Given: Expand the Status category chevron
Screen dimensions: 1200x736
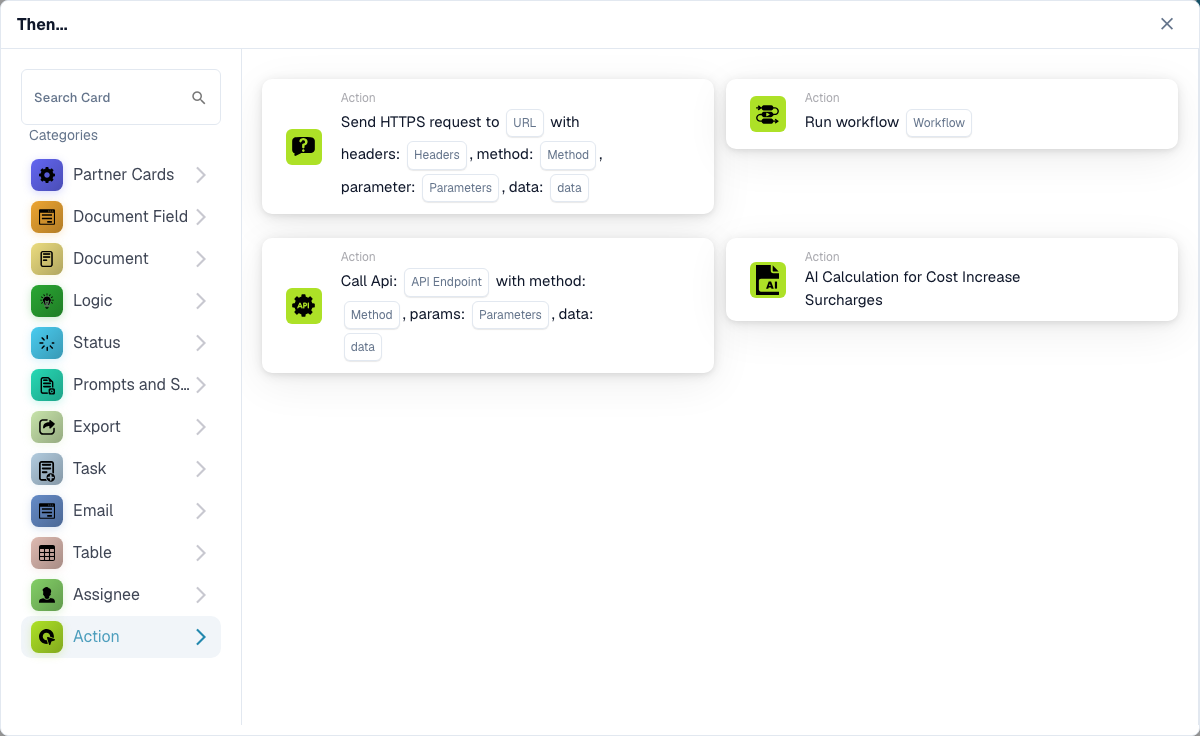Looking at the screenshot, I should click(201, 343).
